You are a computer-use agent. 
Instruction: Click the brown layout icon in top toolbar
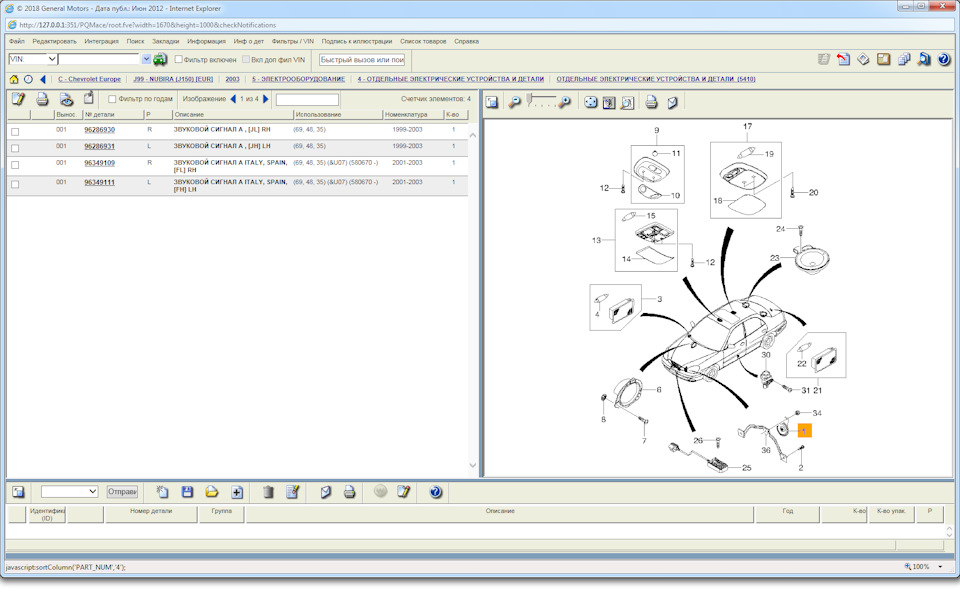883,59
